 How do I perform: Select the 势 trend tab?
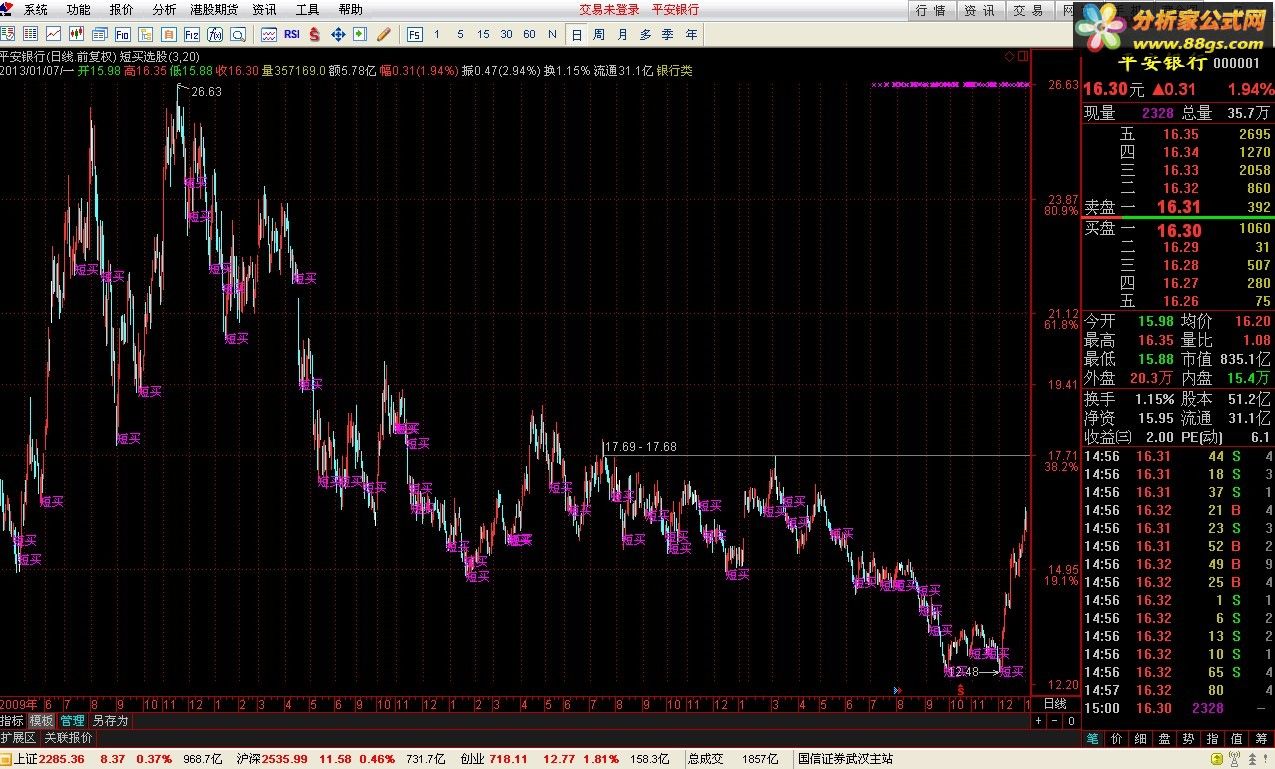tap(1189, 738)
